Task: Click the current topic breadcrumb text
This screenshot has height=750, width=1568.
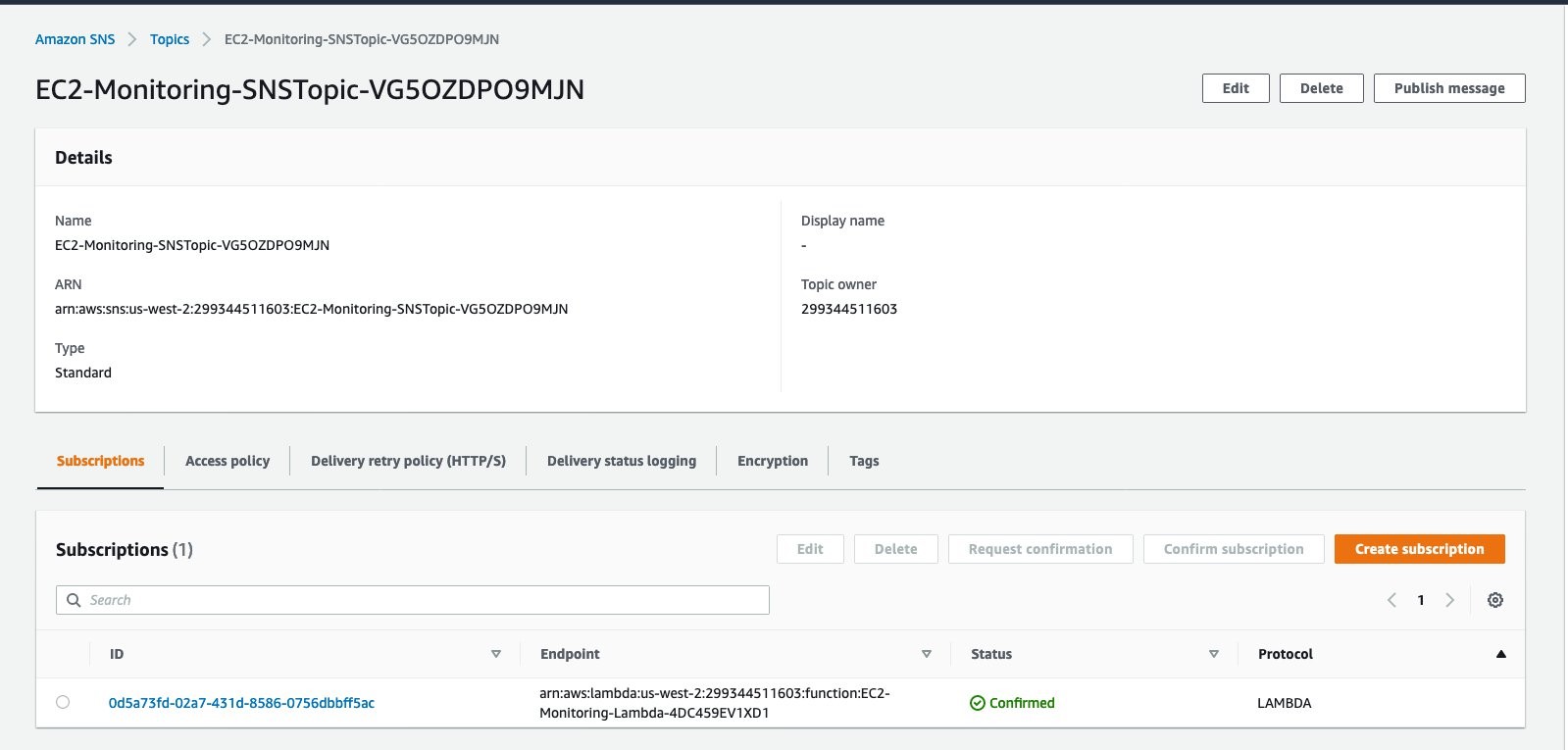Action: [x=362, y=39]
